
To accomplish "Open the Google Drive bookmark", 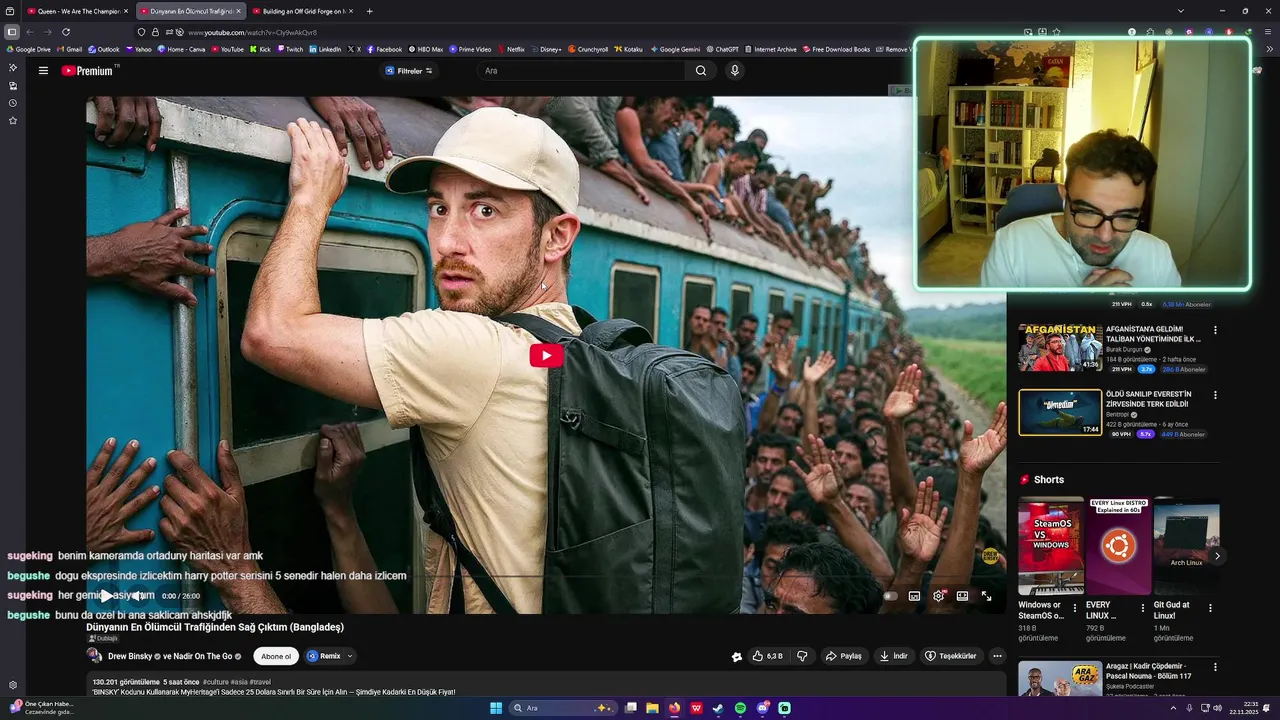I will (x=28, y=49).
